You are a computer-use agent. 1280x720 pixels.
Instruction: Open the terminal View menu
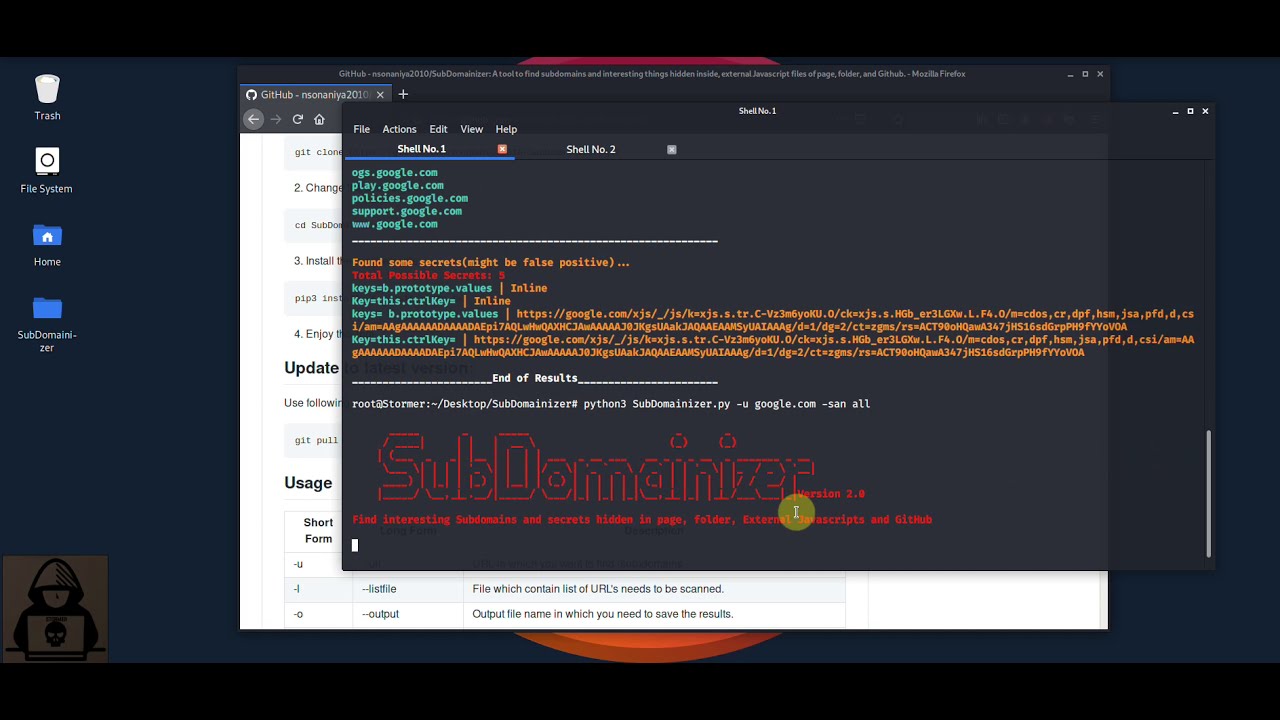(x=471, y=129)
